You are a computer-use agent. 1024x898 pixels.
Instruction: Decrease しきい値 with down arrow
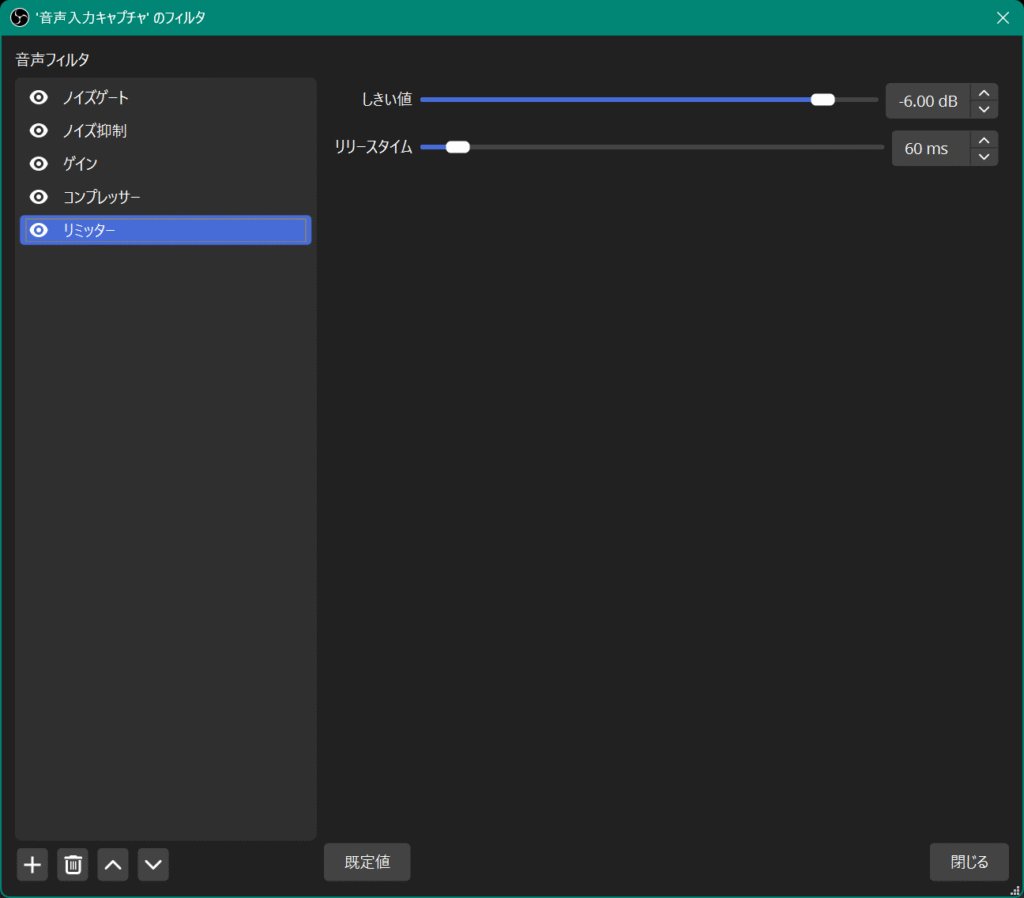[984, 109]
